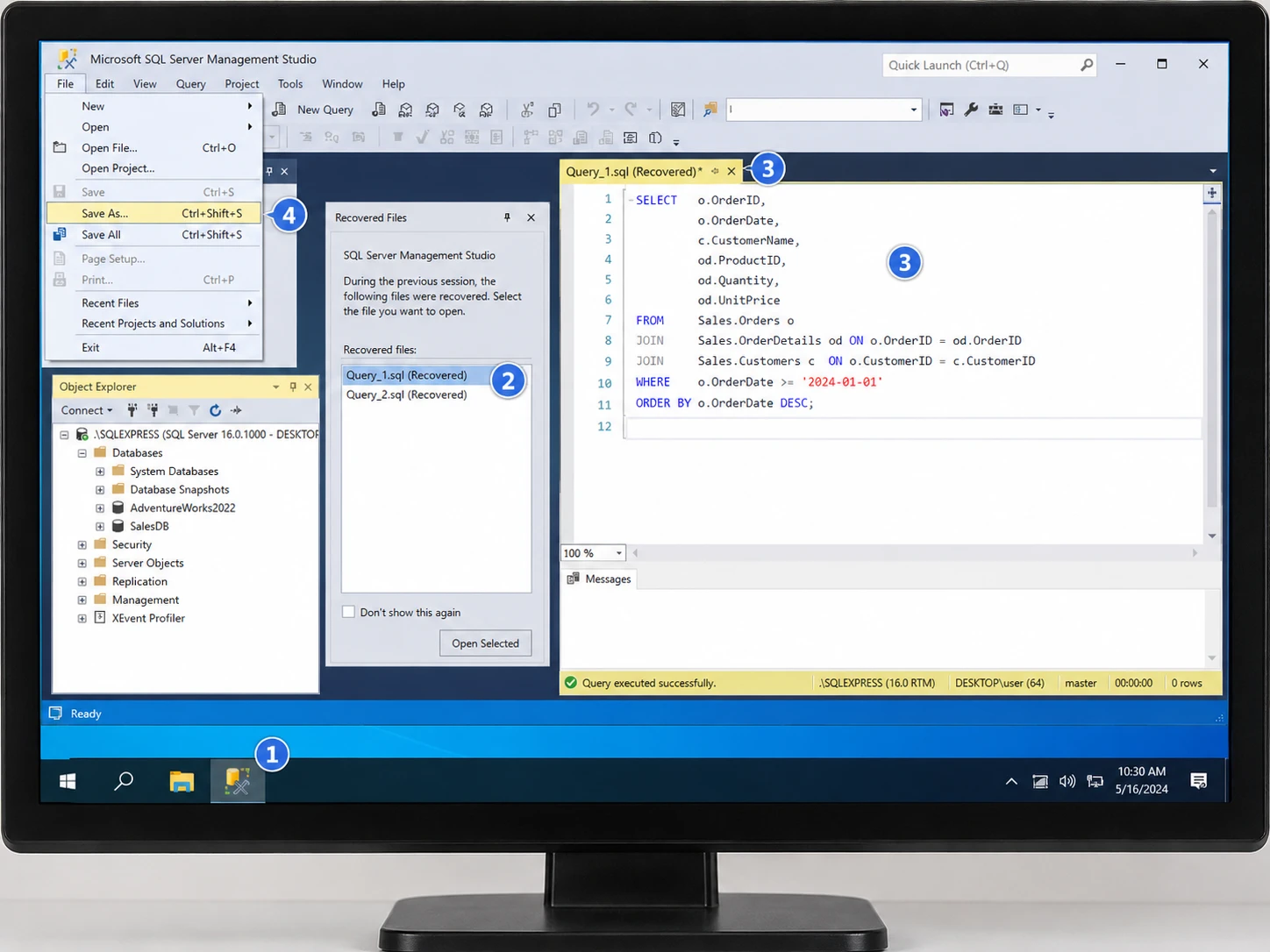Open the document tab list dropdown
Viewport: 1270px width, 952px height.
pyautogui.click(x=1213, y=172)
